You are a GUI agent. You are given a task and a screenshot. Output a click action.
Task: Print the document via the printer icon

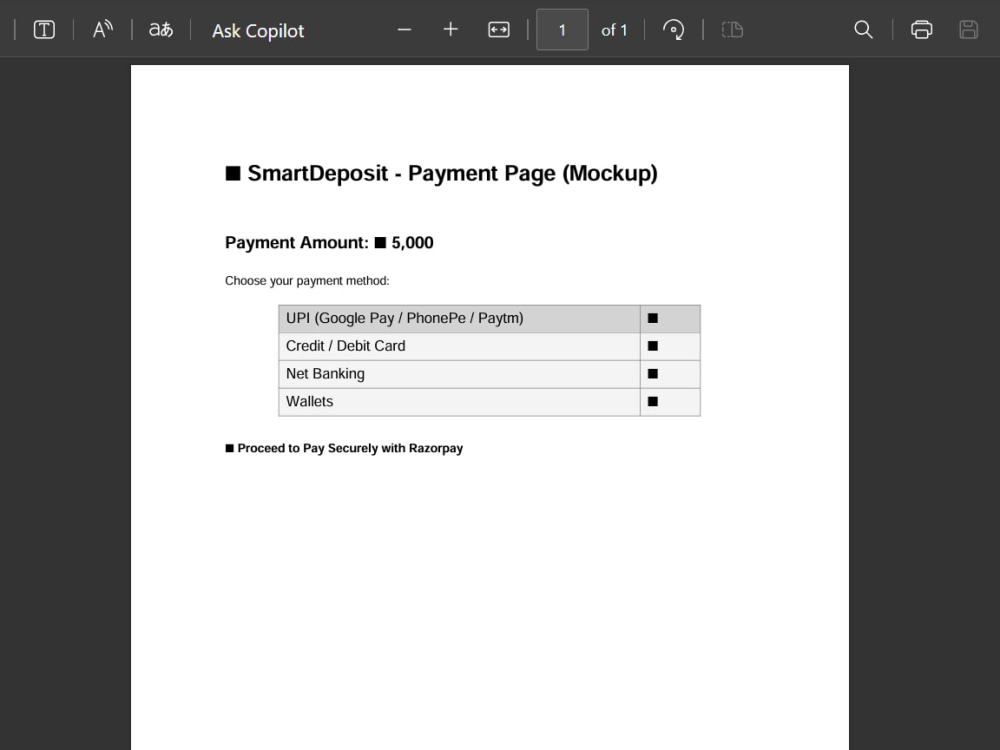coord(922,30)
